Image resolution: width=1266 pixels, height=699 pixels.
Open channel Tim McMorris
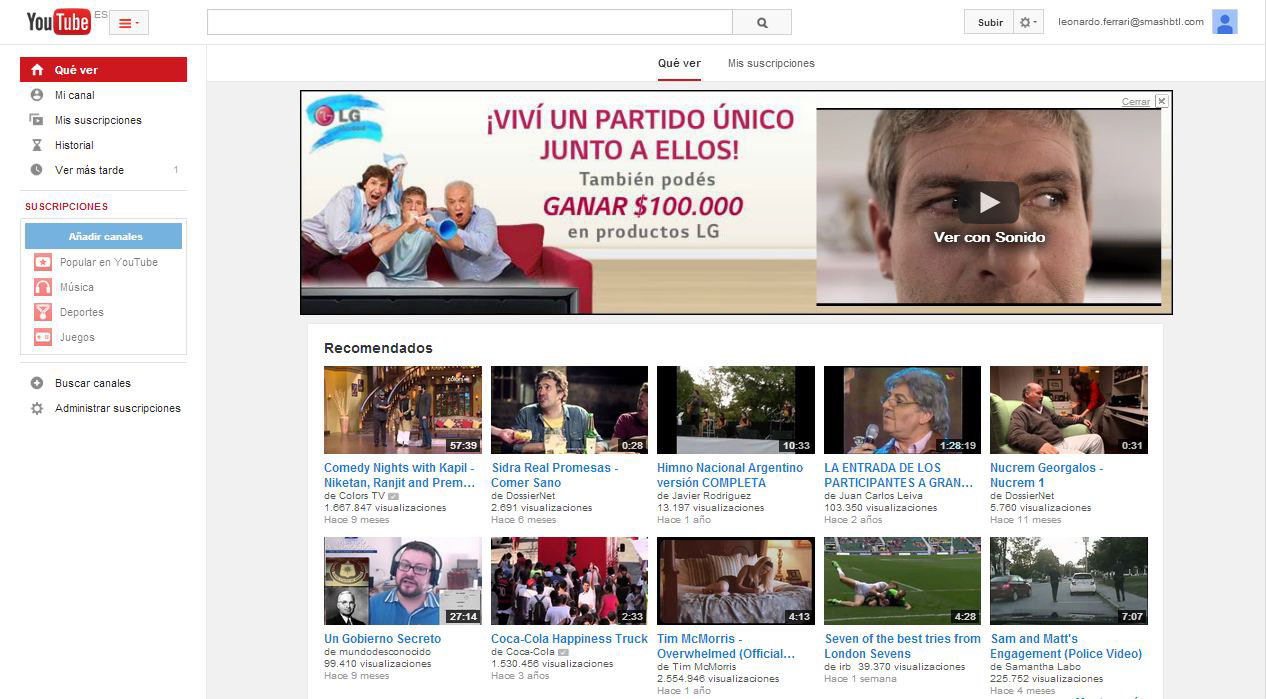pyautogui.click(x=702, y=667)
